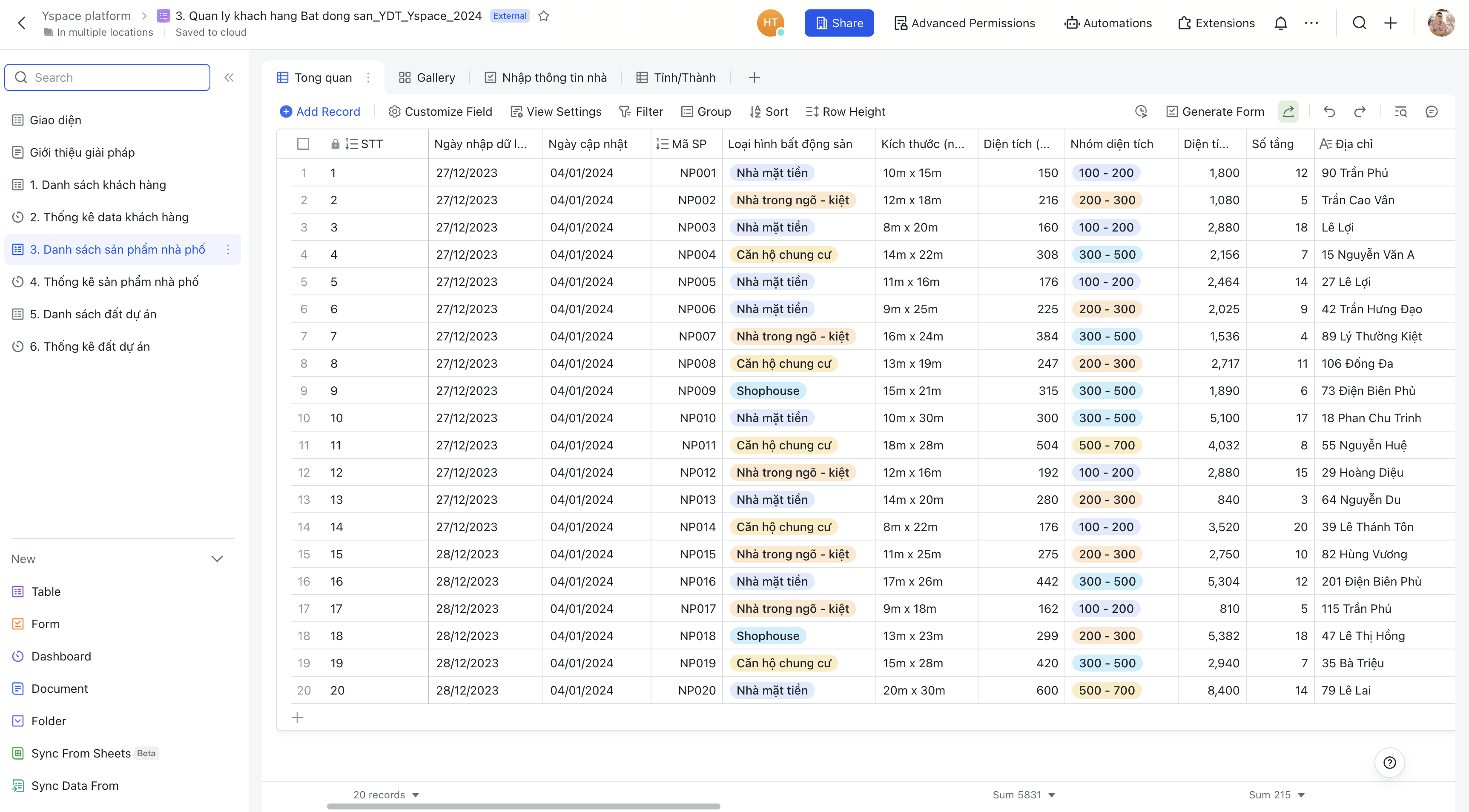Viewport: 1469px width, 812px height.
Task: Open the help question mark button
Action: [1390, 763]
